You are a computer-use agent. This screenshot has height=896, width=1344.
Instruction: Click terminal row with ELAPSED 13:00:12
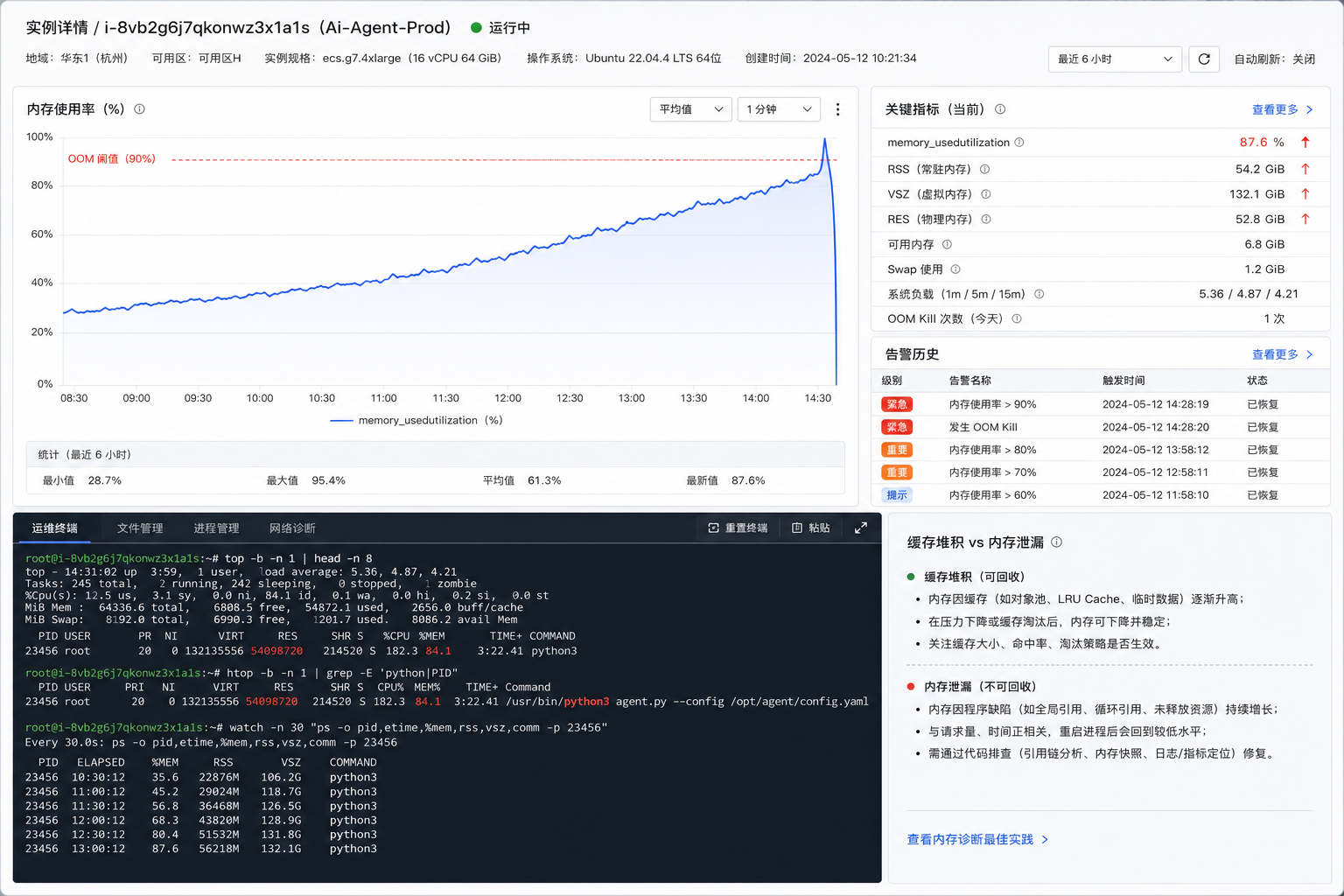click(x=201, y=849)
